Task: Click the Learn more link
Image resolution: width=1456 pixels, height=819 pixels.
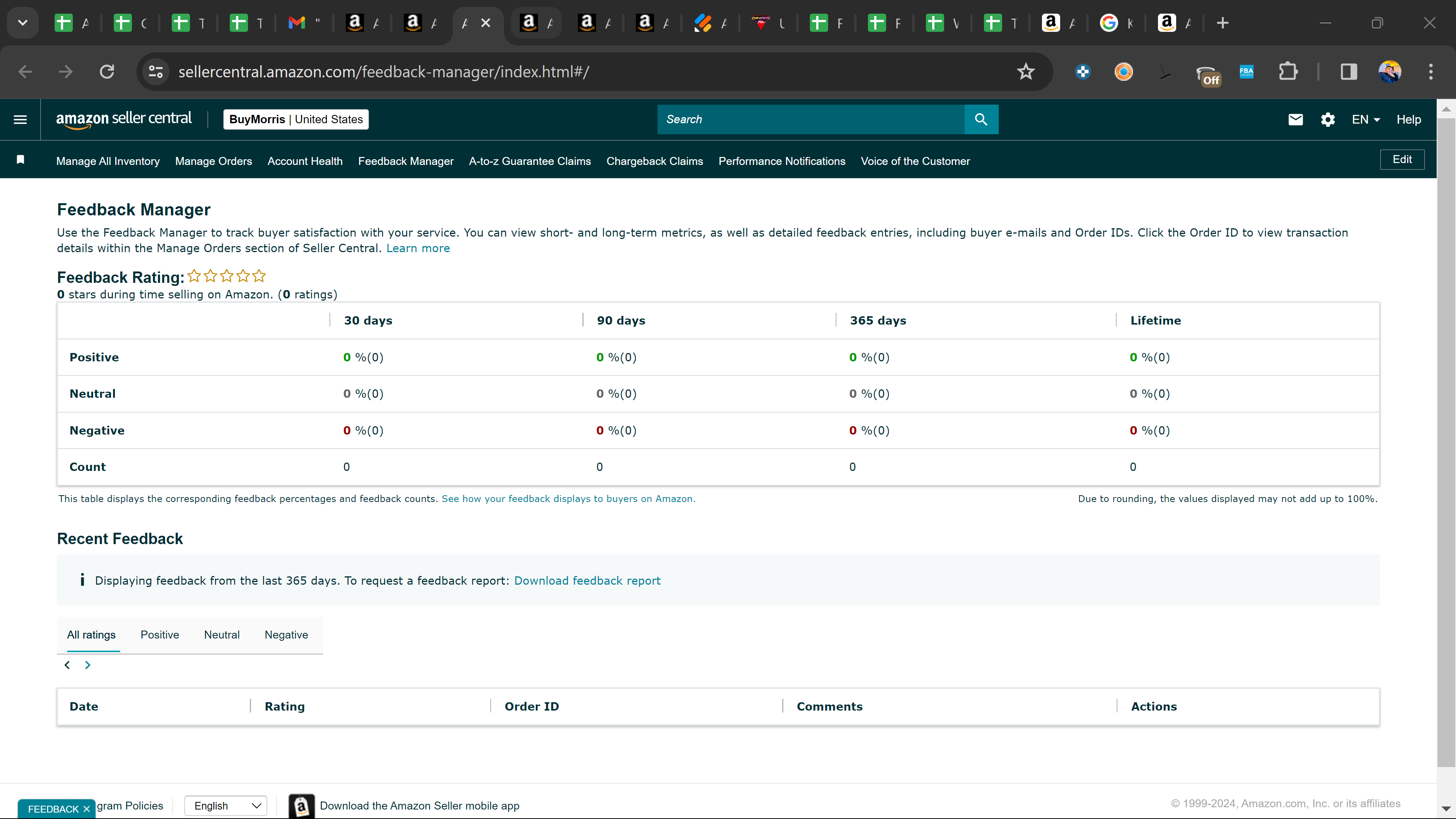Action: [x=418, y=248]
